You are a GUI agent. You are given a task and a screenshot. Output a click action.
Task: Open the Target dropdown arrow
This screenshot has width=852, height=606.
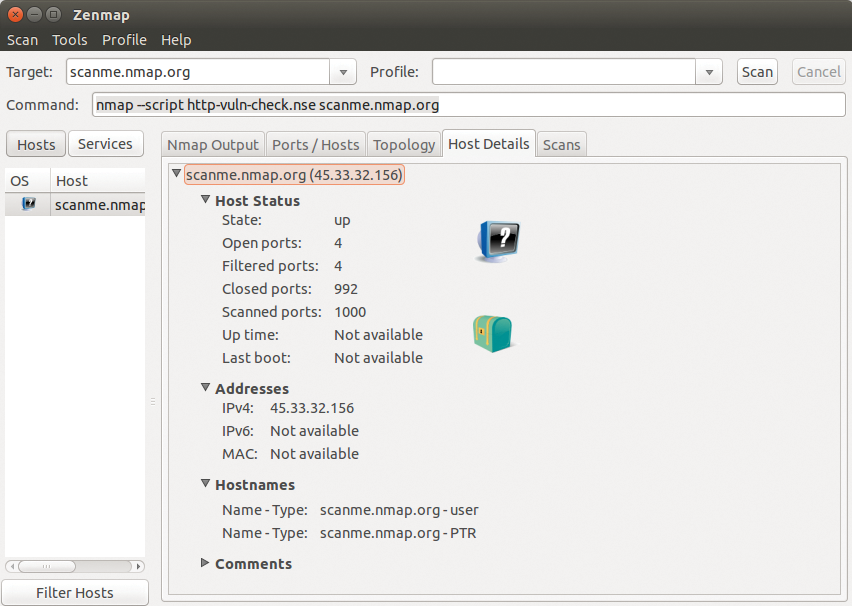[343, 72]
